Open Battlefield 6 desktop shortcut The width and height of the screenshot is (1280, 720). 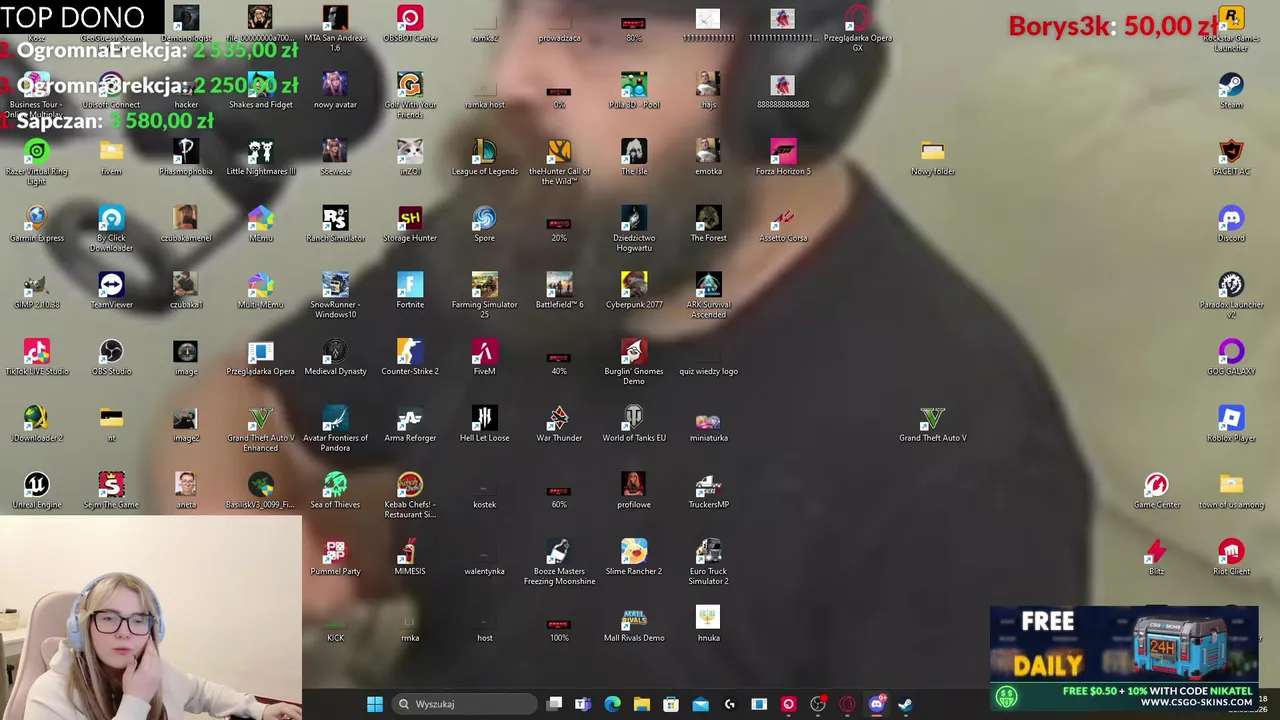pyautogui.click(x=559, y=290)
